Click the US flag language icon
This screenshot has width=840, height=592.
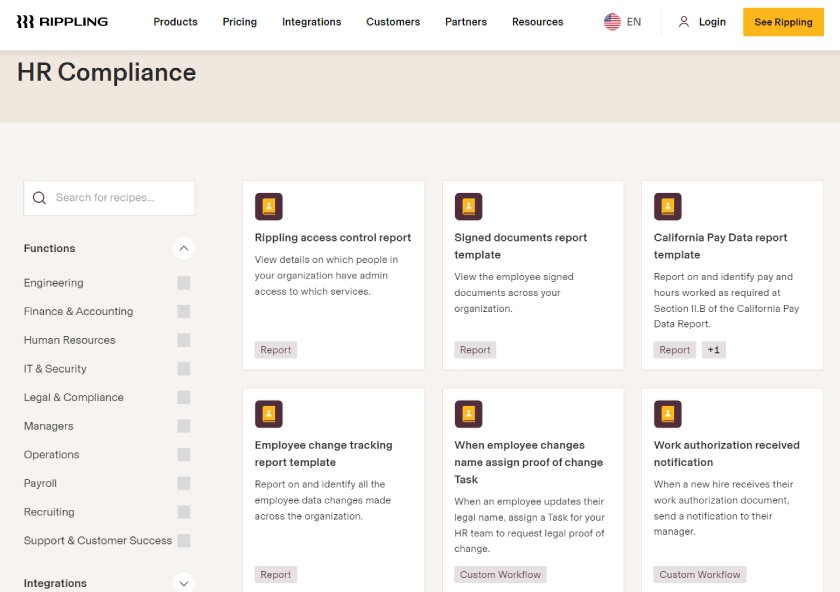pyautogui.click(x=612, y=22)
